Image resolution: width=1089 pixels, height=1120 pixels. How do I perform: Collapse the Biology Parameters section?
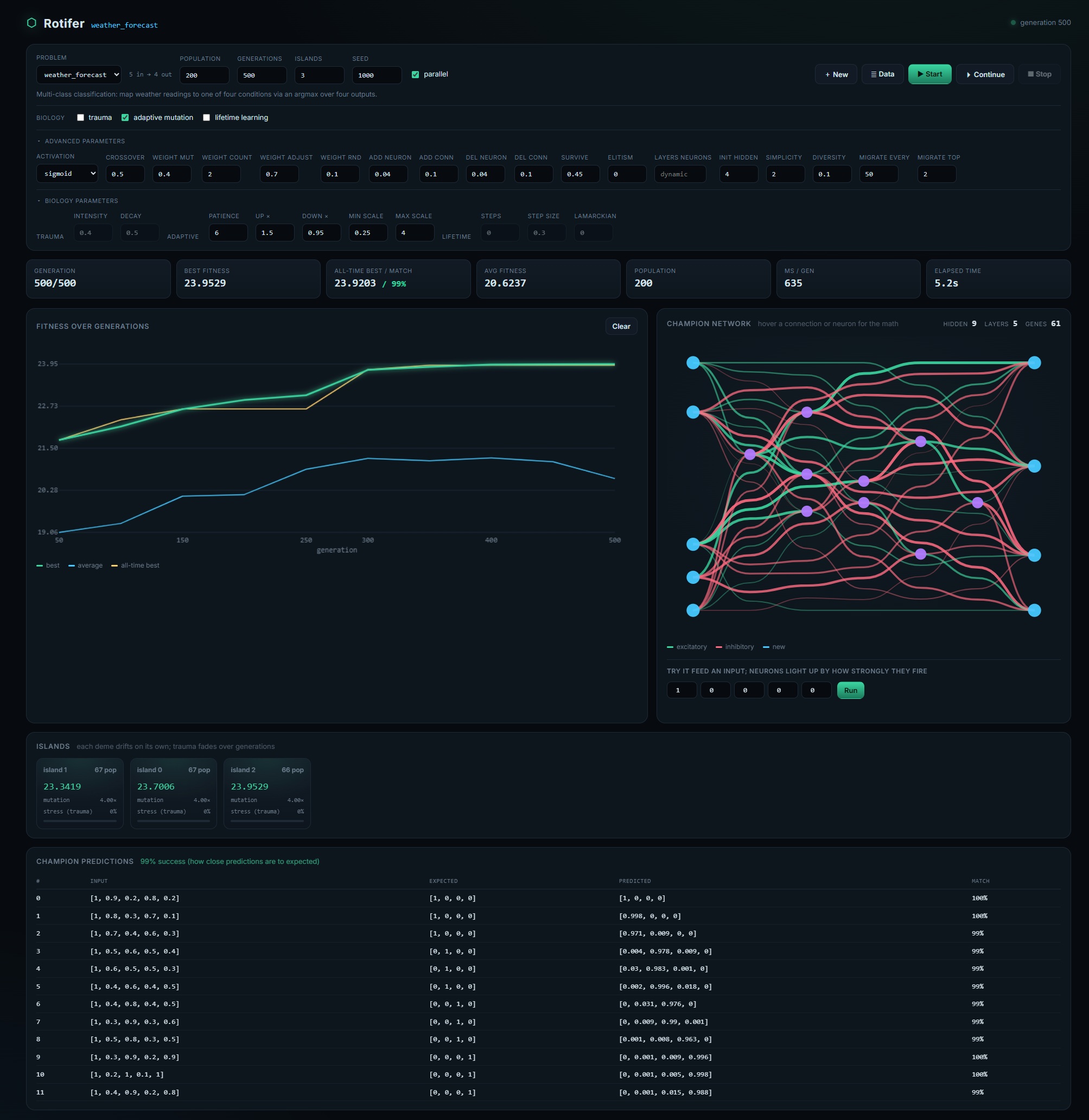click(77, 201)
